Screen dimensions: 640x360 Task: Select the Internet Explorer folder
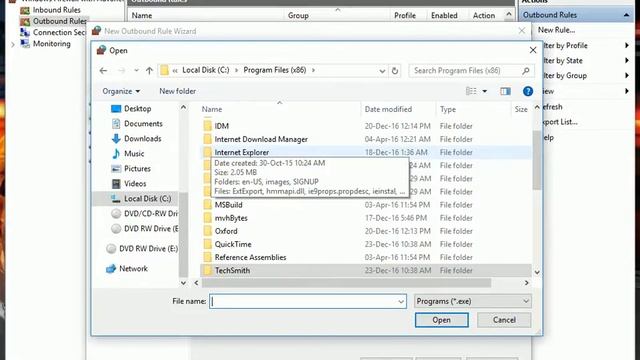tap(242, 152)
